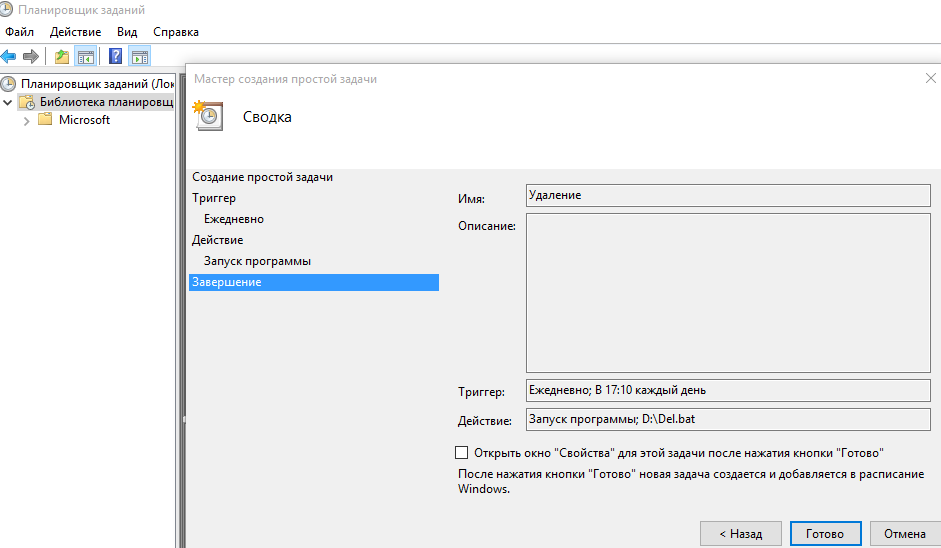Open the Справка menu
941x548 pixels.
(x=176, y=32)
